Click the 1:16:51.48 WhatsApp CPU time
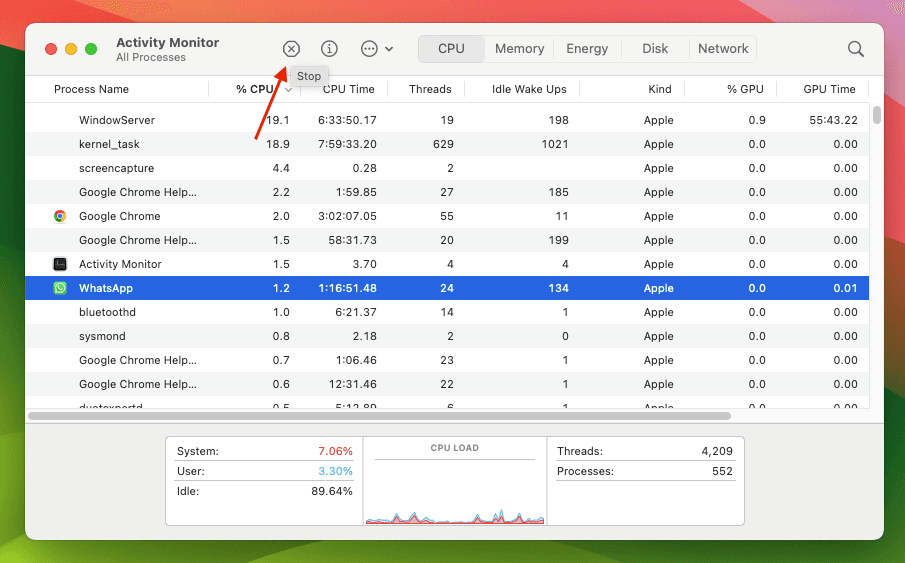 pos(347,288)
